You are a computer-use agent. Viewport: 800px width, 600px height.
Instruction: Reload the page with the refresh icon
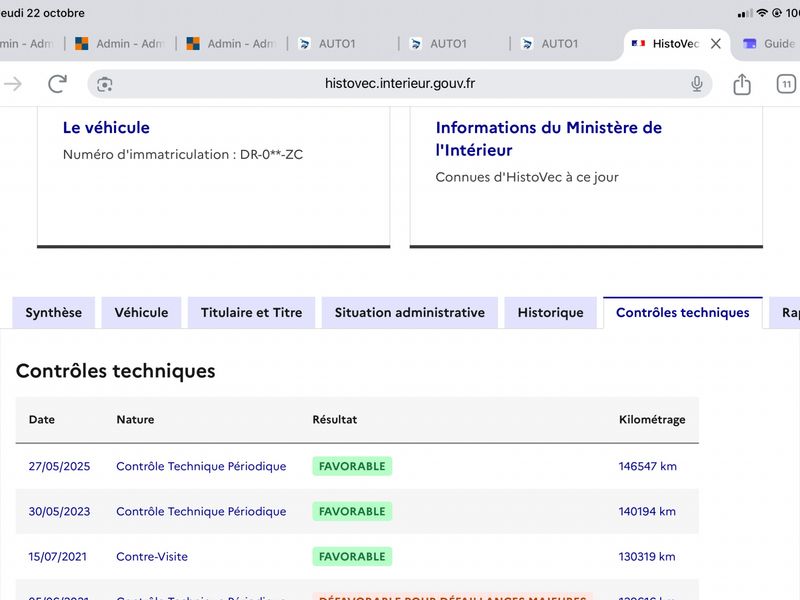tap(57, 84)
